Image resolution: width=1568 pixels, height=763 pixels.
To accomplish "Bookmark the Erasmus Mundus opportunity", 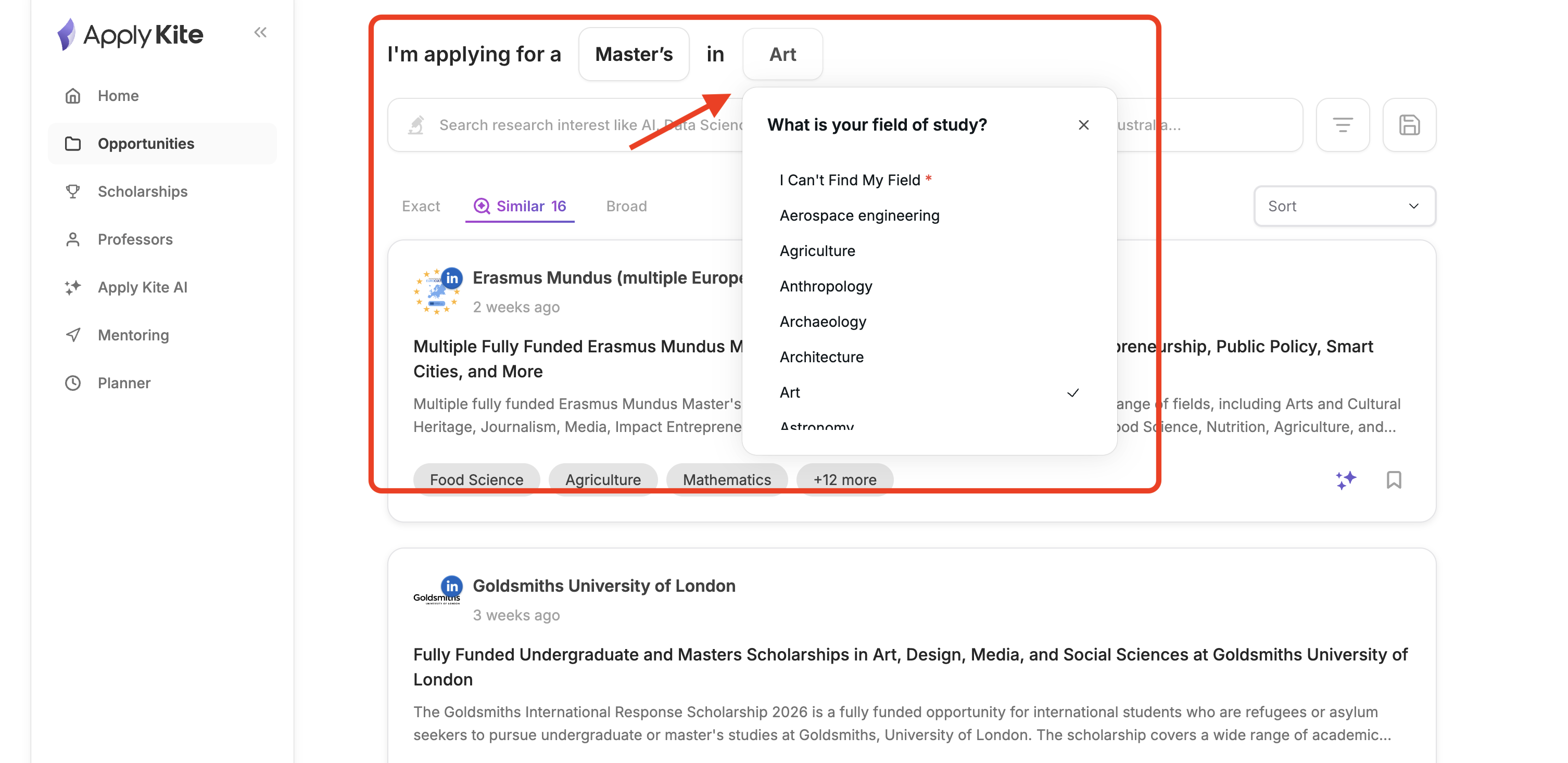I will coord(1393,480).
